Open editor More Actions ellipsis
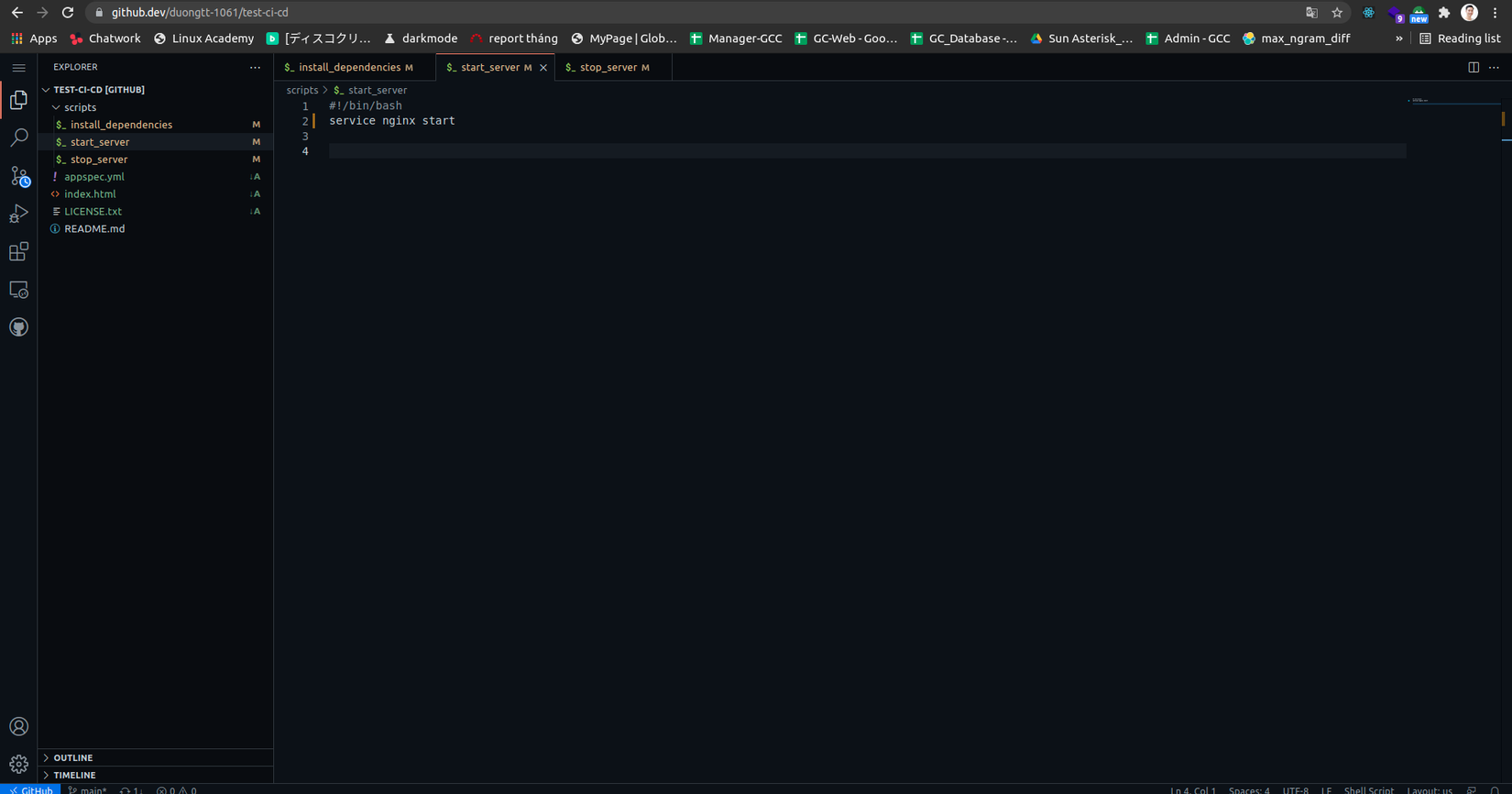 (1494, 67)
